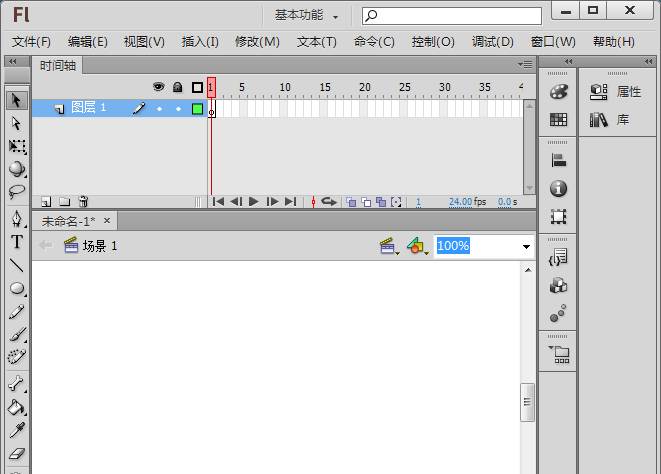Open Modify Markers options

pyautogui.click(x=396, y=202)
